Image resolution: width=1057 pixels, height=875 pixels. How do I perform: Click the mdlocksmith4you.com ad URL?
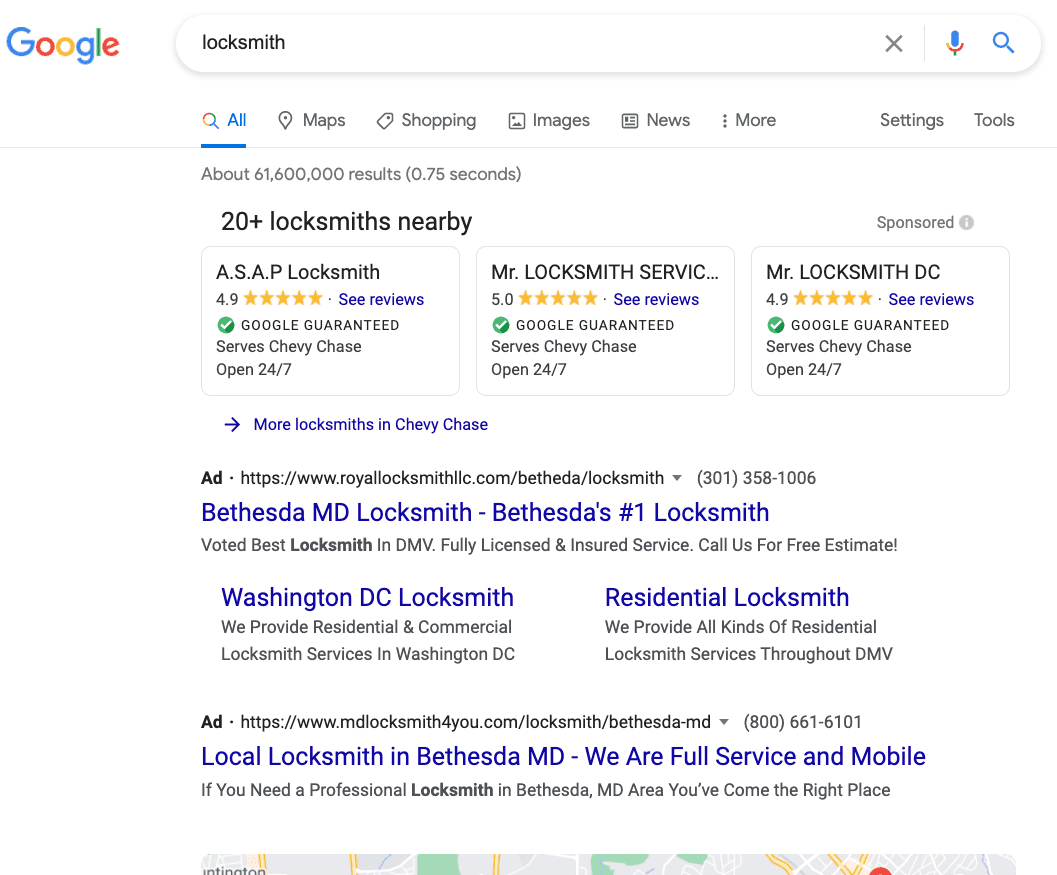tap(475, 722)
